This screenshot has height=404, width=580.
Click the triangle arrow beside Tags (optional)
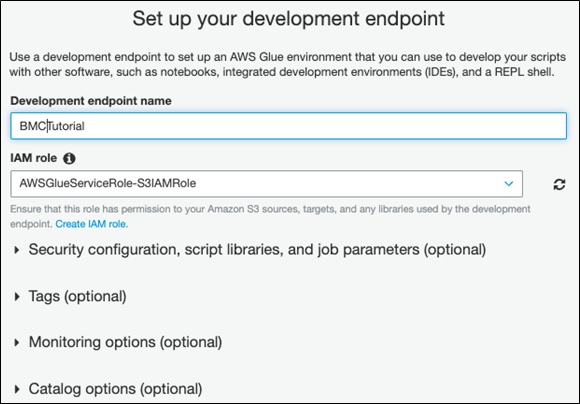point(17,296)
